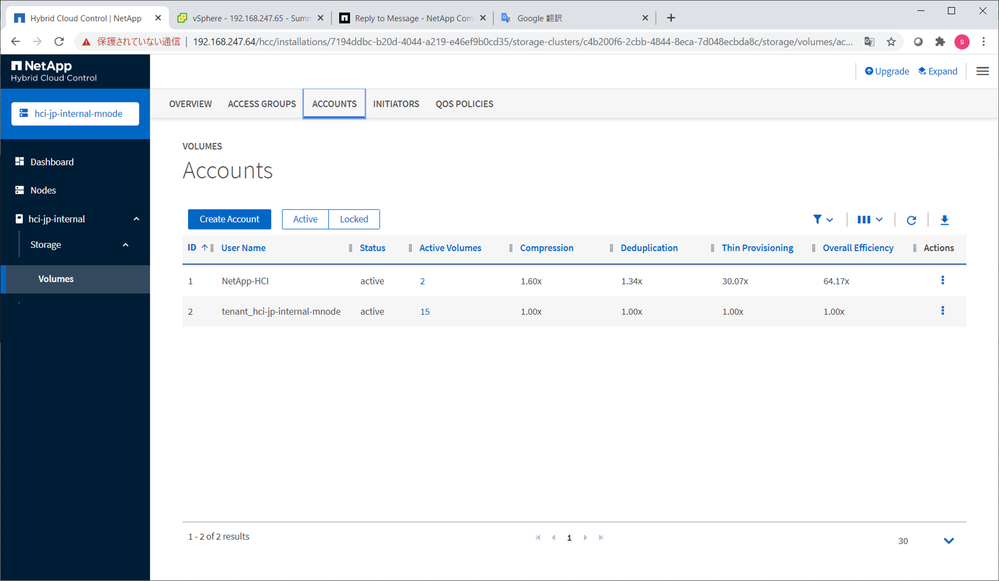Expand the rows-per-page dropdown showing 30

(948, 541)
